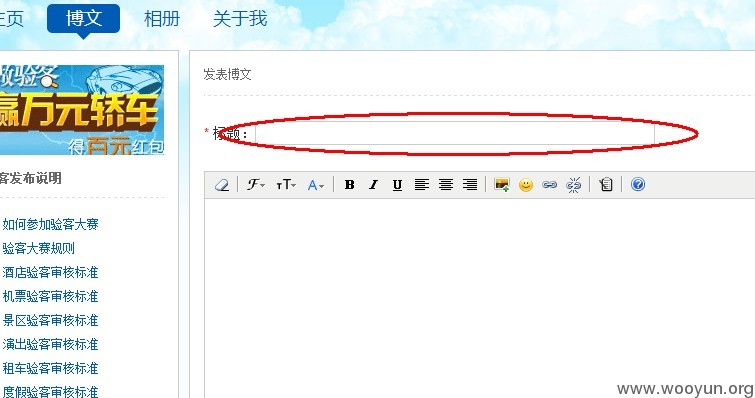Image resolution: width=755 pixels, height=398 pixels.
Task: Open 机票验客审核标准 link
Action: (51, 296)
